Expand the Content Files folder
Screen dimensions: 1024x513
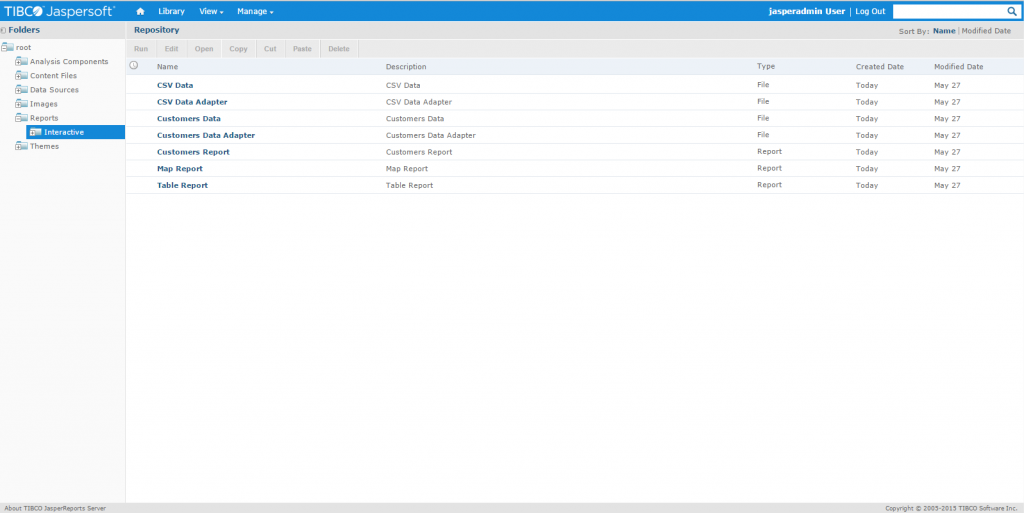(x=18, y=76)
